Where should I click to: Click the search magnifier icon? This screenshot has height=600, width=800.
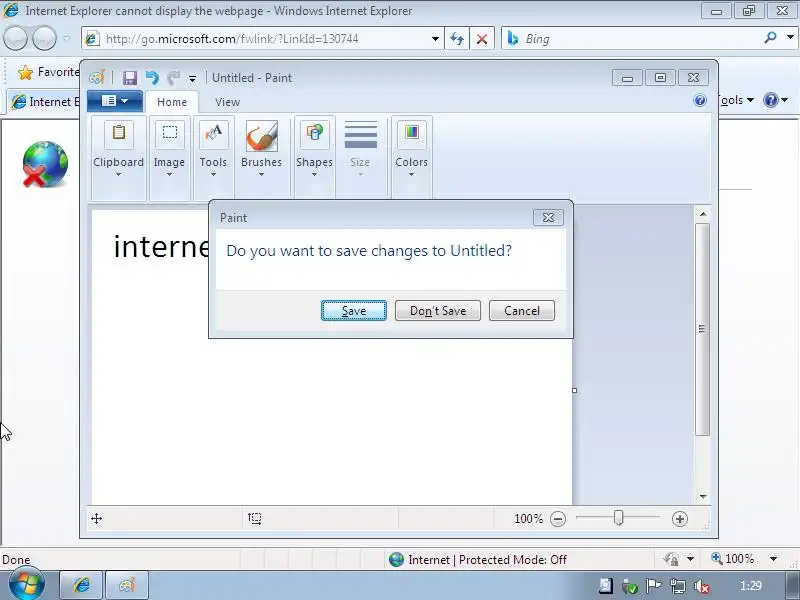(770, 37)
